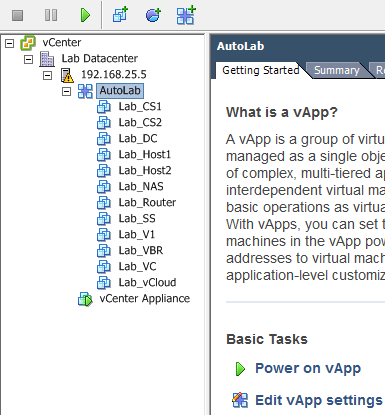Click the New Resource Pool toolbar icon
The image size is (385, 415).
tap(153, 15)
